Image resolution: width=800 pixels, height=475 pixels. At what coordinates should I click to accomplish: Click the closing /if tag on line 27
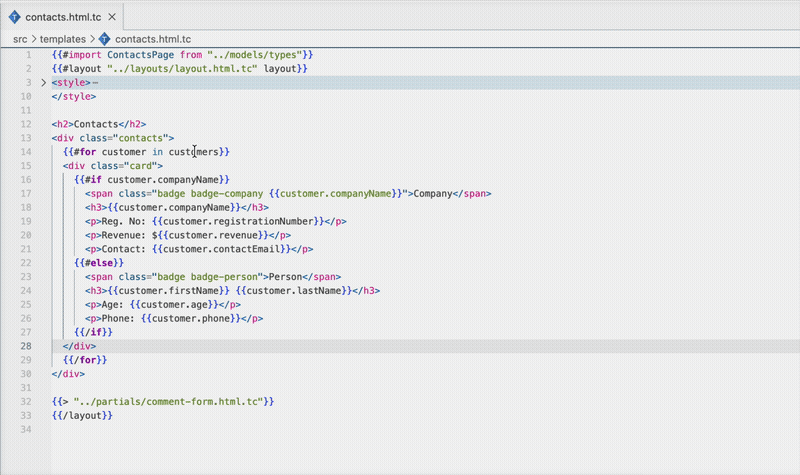tap(93, 332)
